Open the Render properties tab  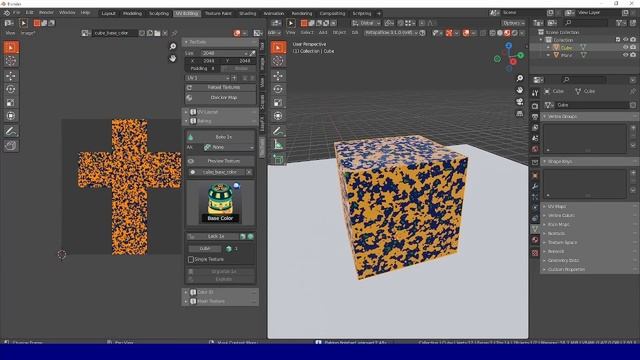click(535, 107)
